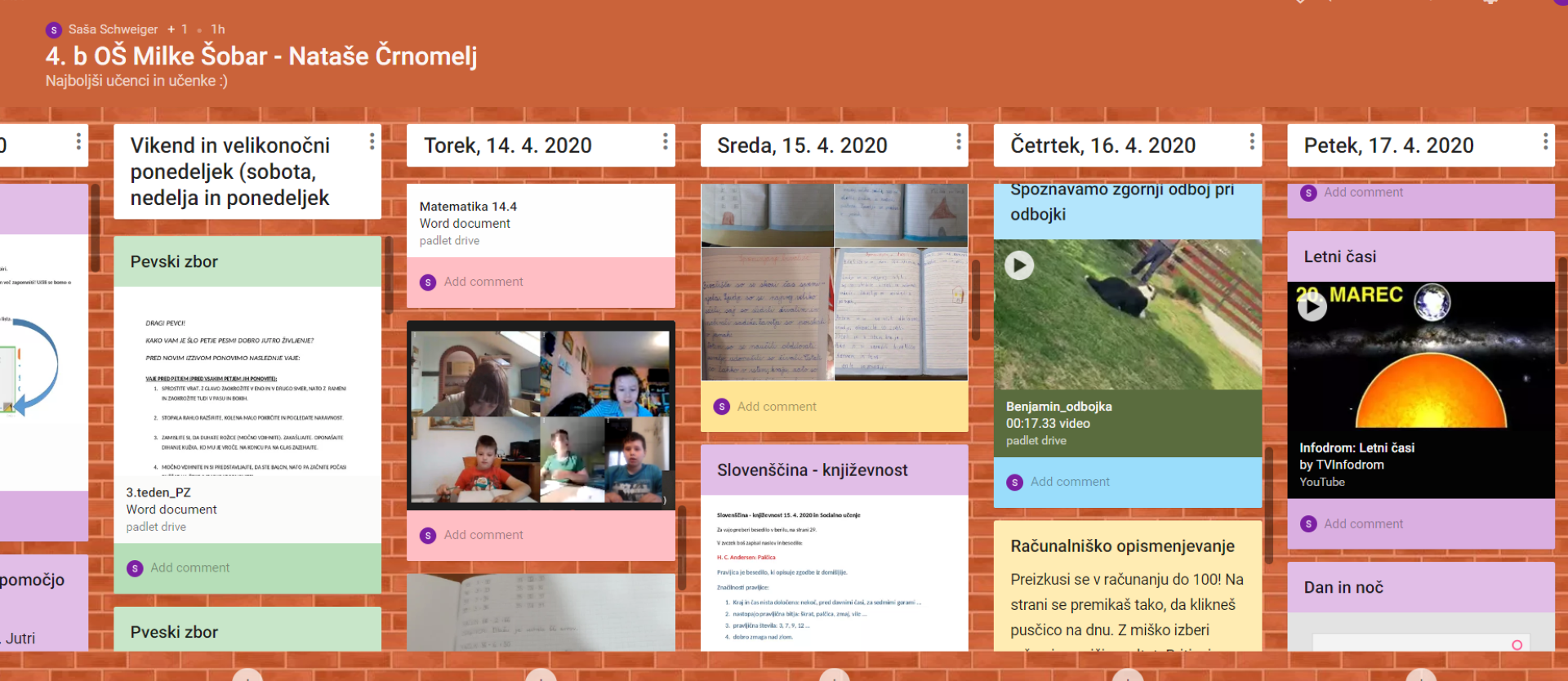Click the Dan in noč post title
The width and height of the screenshot is (1568, 681).
click(x=1343, y=588)
